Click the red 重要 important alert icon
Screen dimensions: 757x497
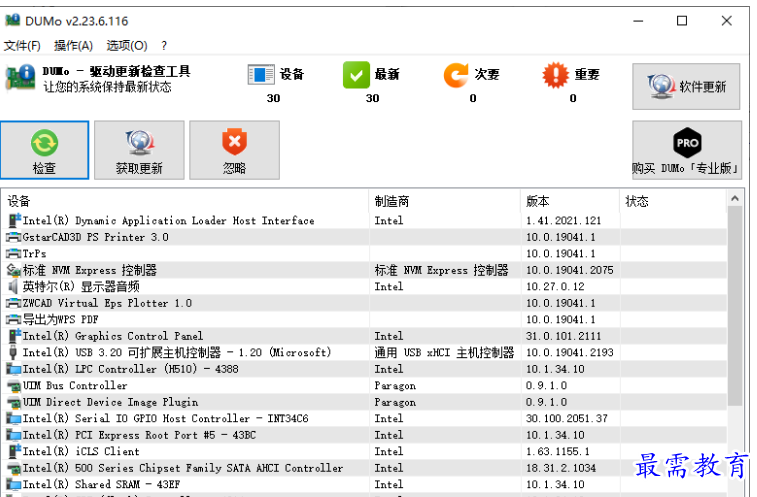coord(555,75)
